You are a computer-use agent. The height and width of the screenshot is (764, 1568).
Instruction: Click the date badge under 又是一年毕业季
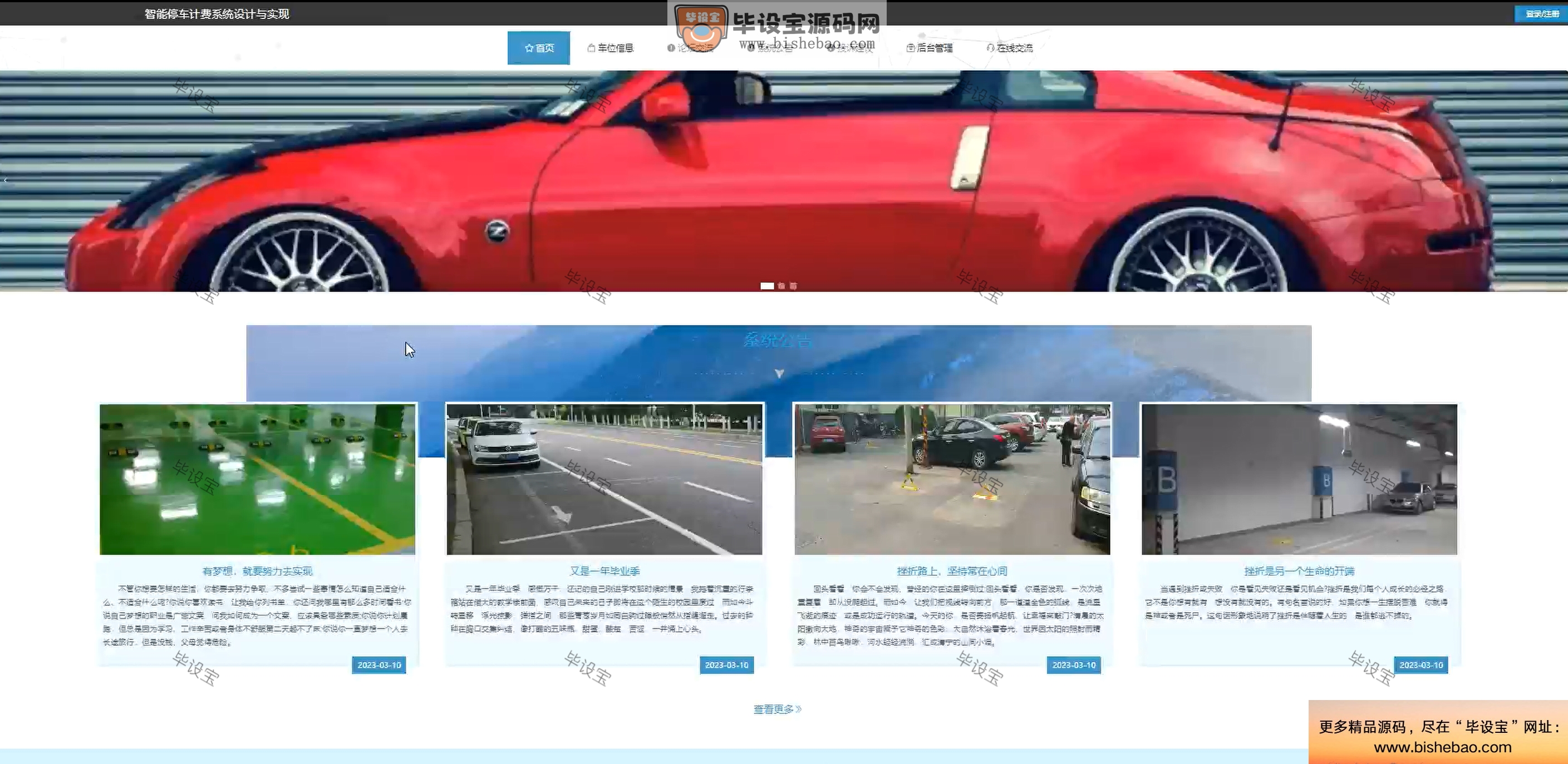(726, 665)
